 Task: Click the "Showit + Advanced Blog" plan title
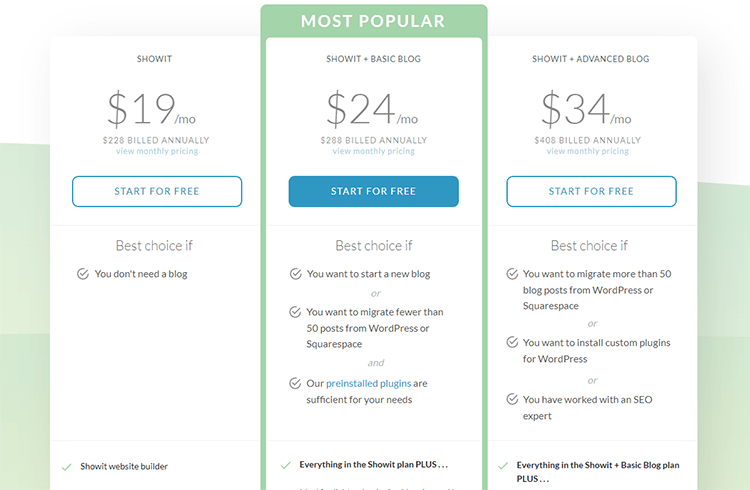pos(591,60)
